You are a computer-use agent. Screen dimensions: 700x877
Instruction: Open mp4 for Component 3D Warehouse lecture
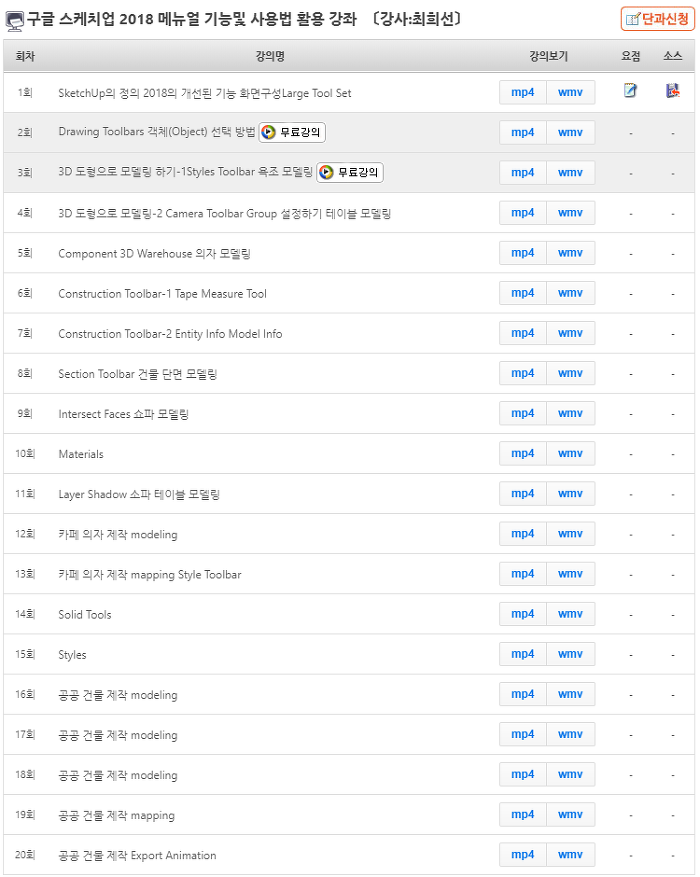click(523, 253)
